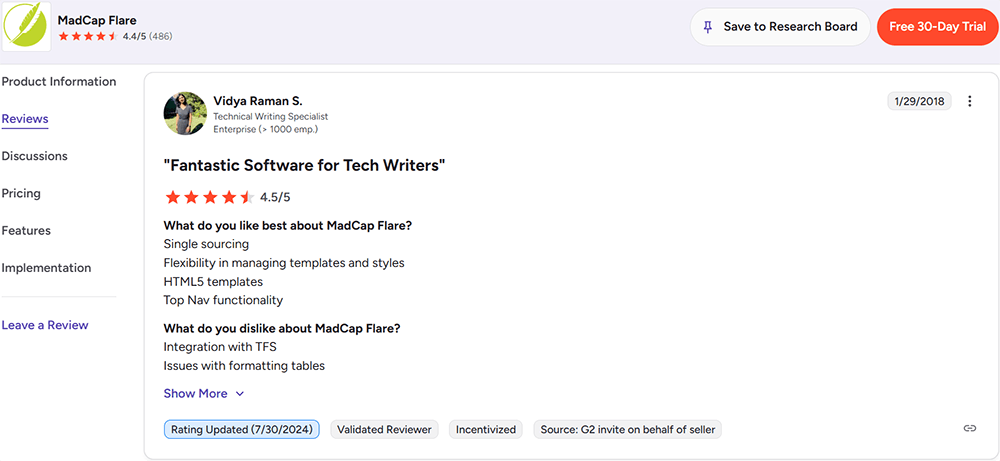Screen dimensions: 1000x461
Task: Click the Rating Updated (7/30/2024) badge
Action: [x=242, y=429]
